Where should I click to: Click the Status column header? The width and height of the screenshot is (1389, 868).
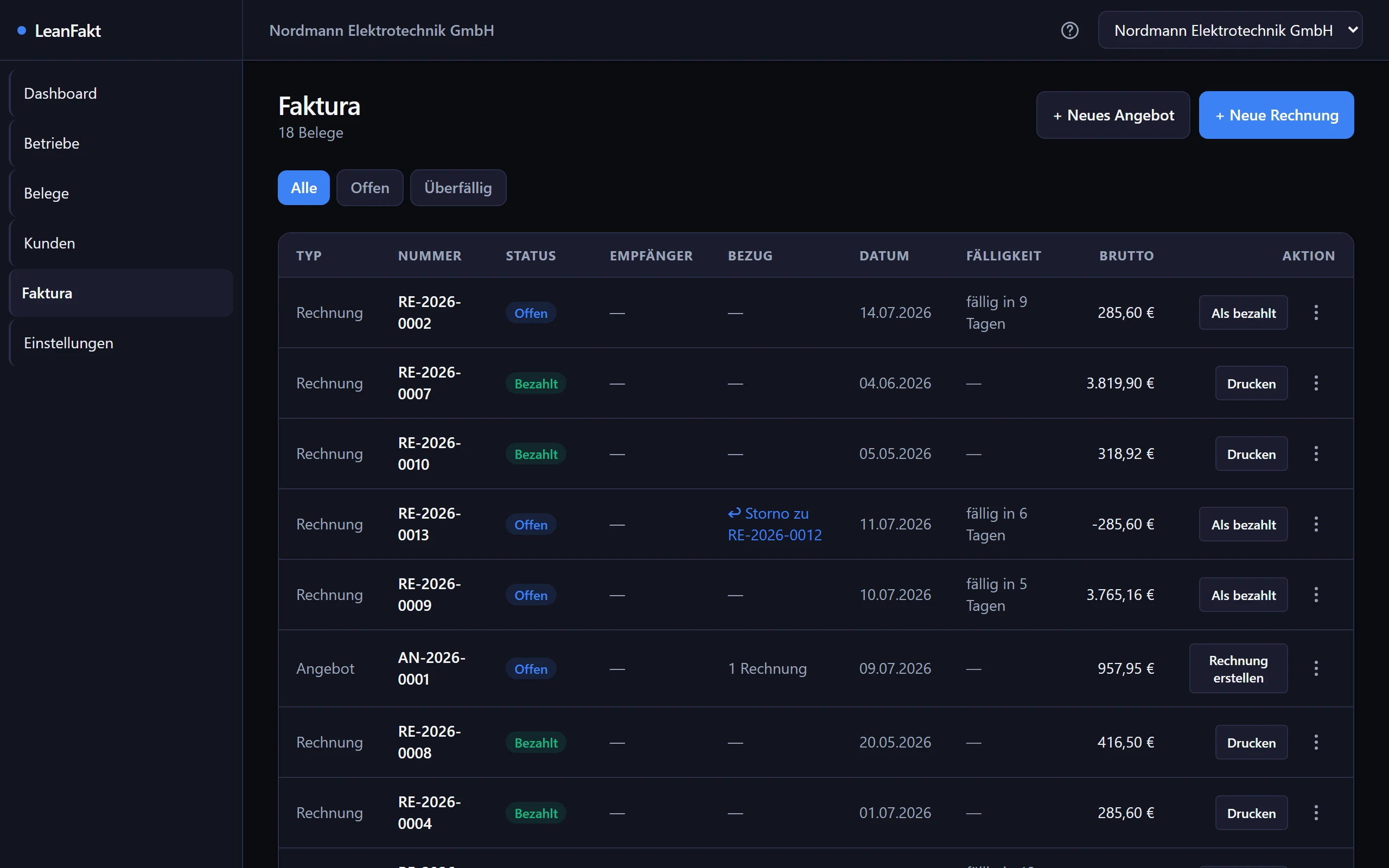(530, 256)
